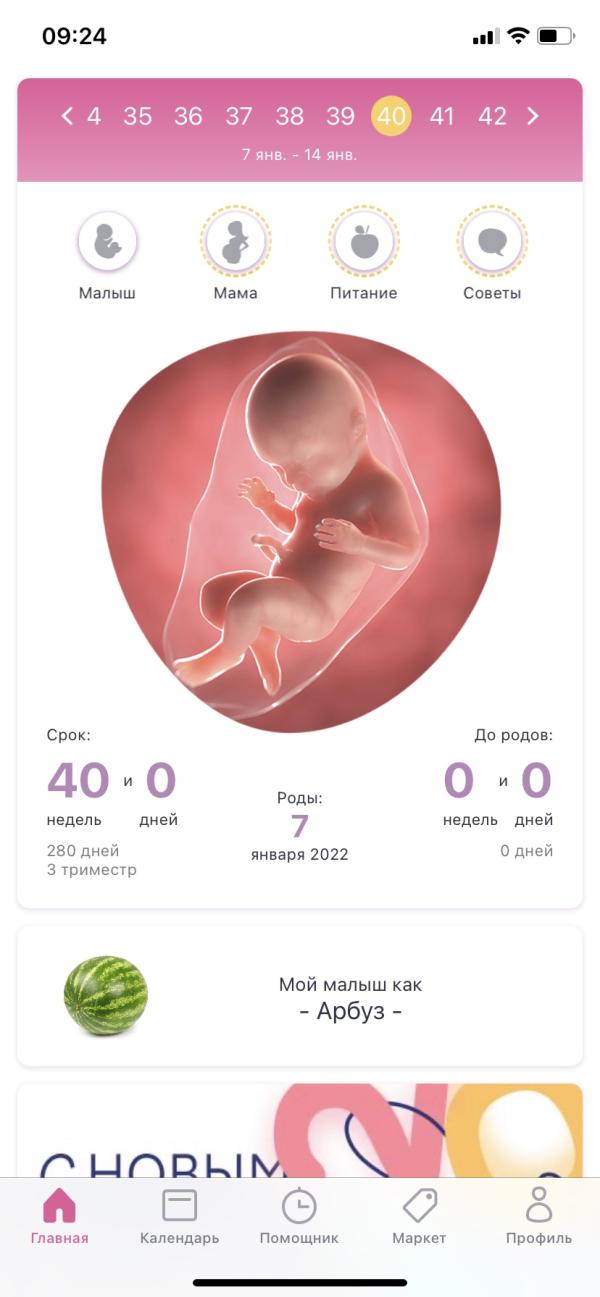Open the Календарь tab
600x1297 pixels.
180,1216
